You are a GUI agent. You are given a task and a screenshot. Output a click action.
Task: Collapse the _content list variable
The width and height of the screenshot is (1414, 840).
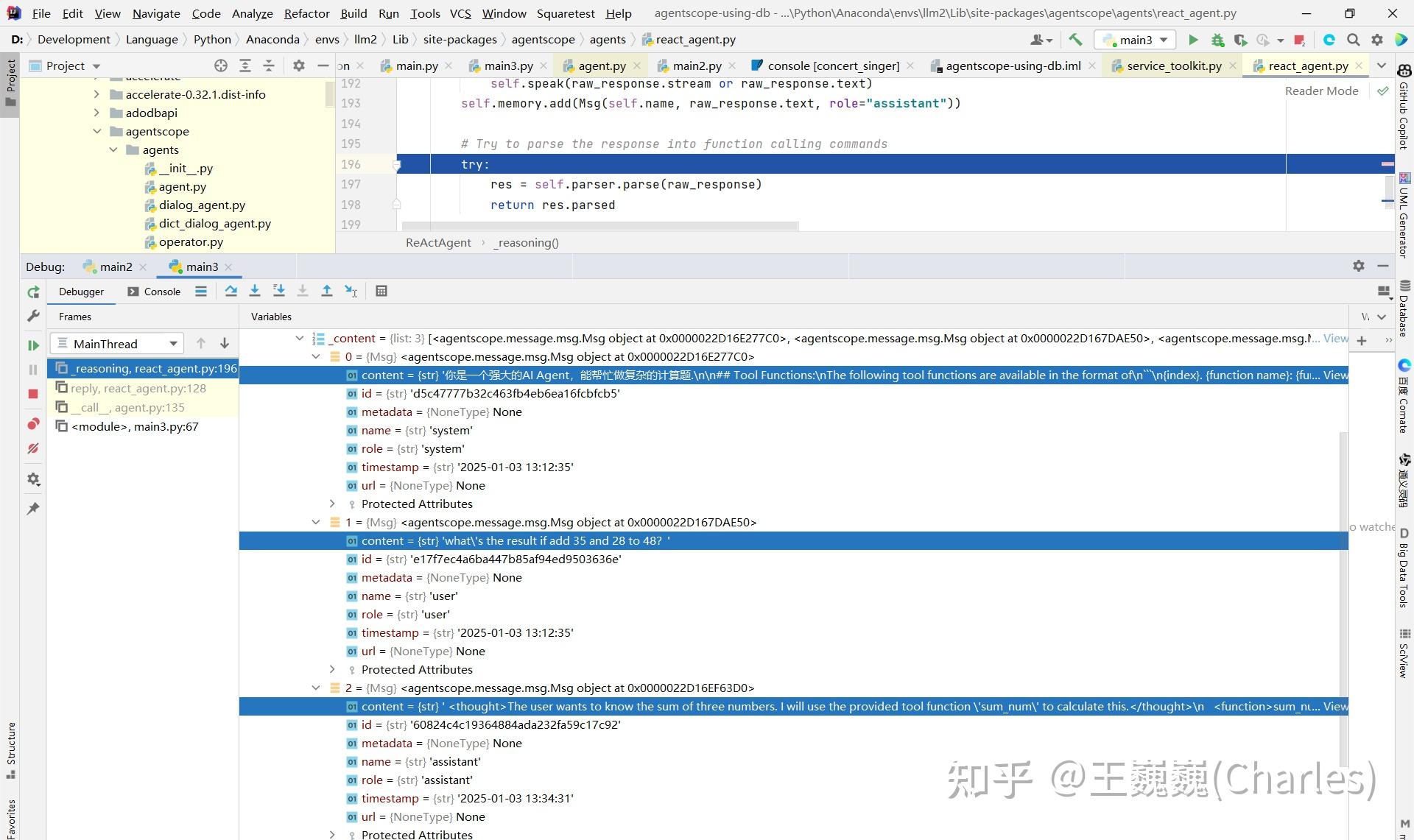[300, 338]
